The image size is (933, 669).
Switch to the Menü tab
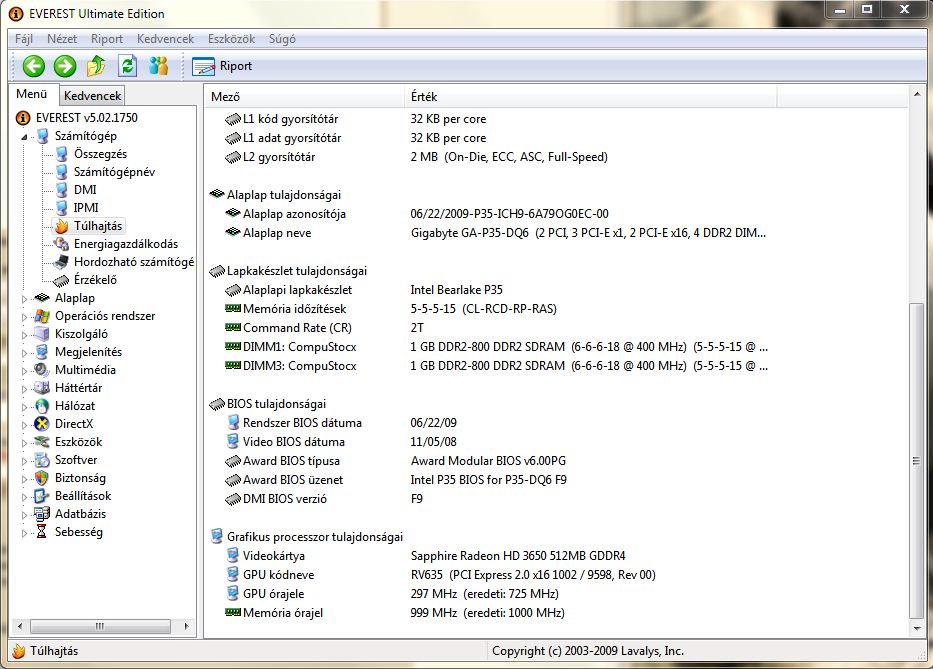click(x=32, y=94)
